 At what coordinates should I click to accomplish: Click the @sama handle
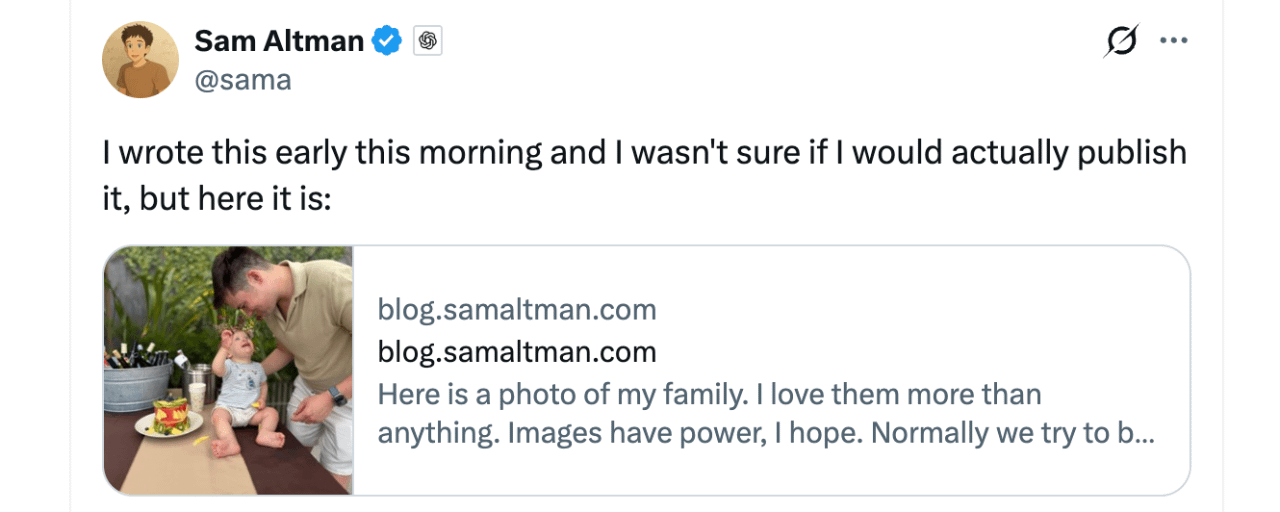click(x=243, y=80)
